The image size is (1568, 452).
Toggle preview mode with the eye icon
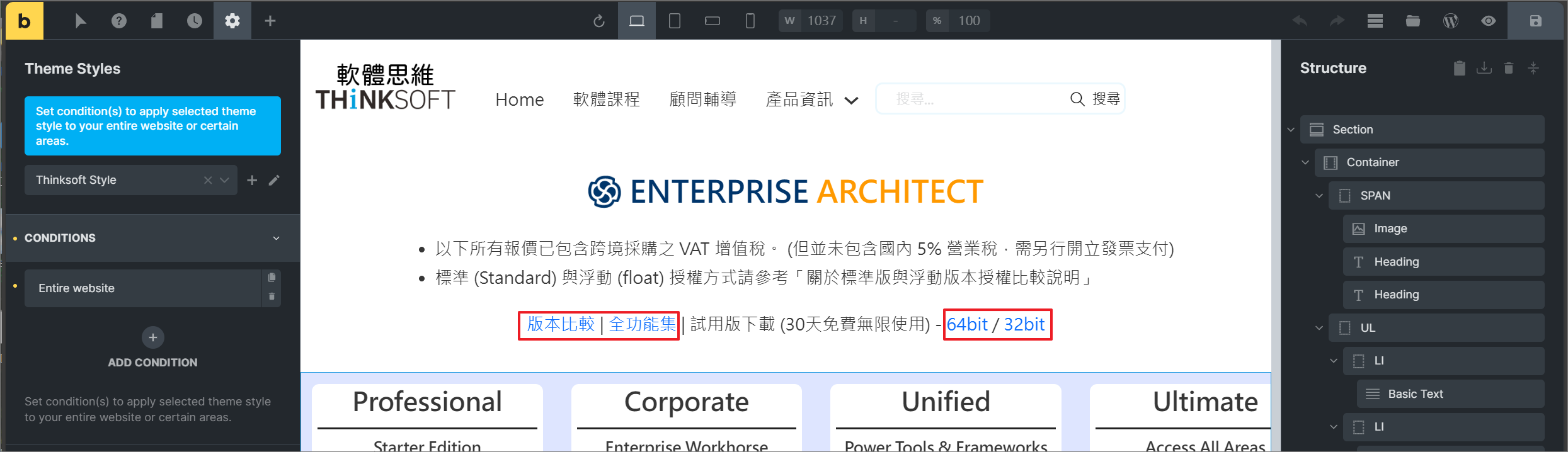1489,21
